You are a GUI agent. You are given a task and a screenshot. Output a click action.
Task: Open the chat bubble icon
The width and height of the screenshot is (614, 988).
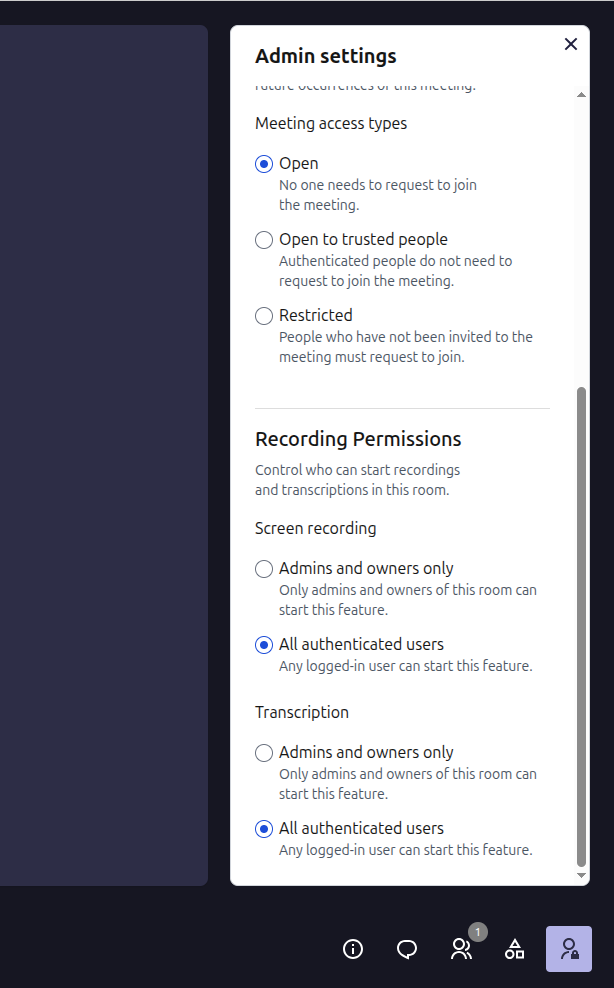[x=407, y=949]
